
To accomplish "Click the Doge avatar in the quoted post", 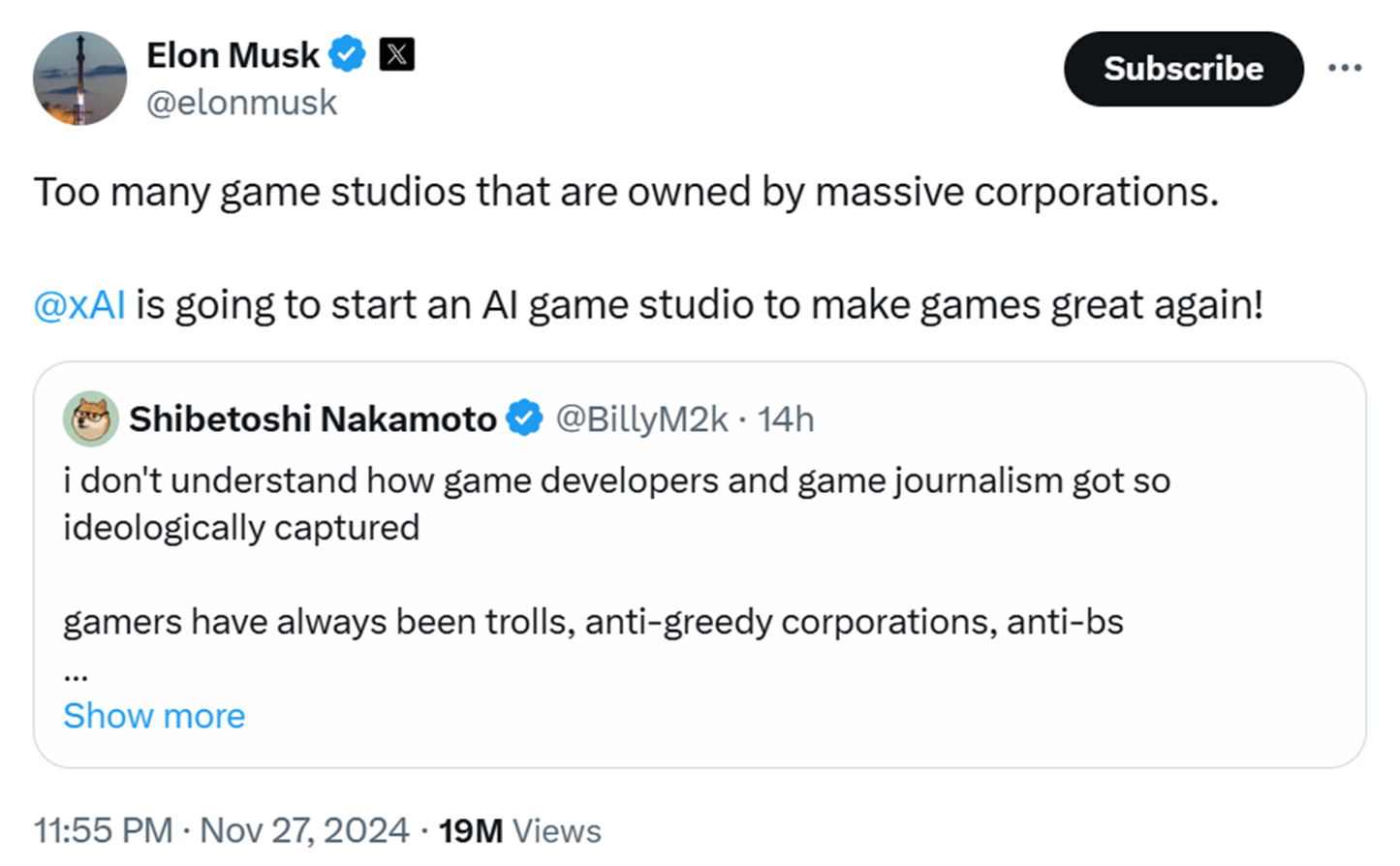I will point(91,419).
